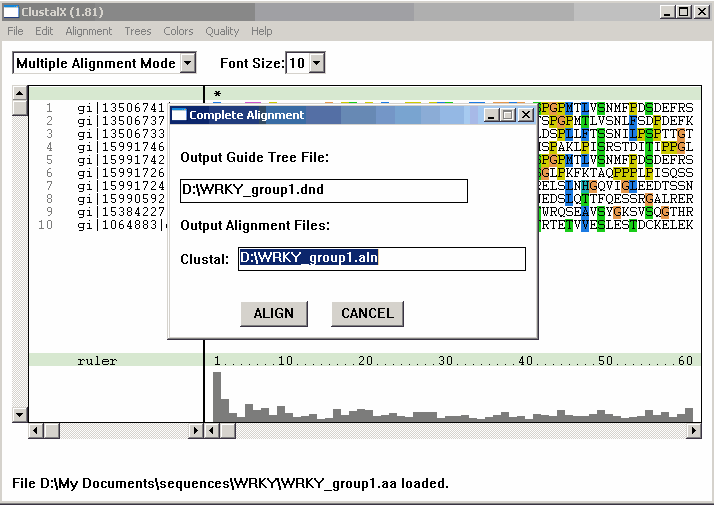This screenshot has width=714, height=505.
Task: Minimize the Complete Alignment dialog
Action: 490,115
